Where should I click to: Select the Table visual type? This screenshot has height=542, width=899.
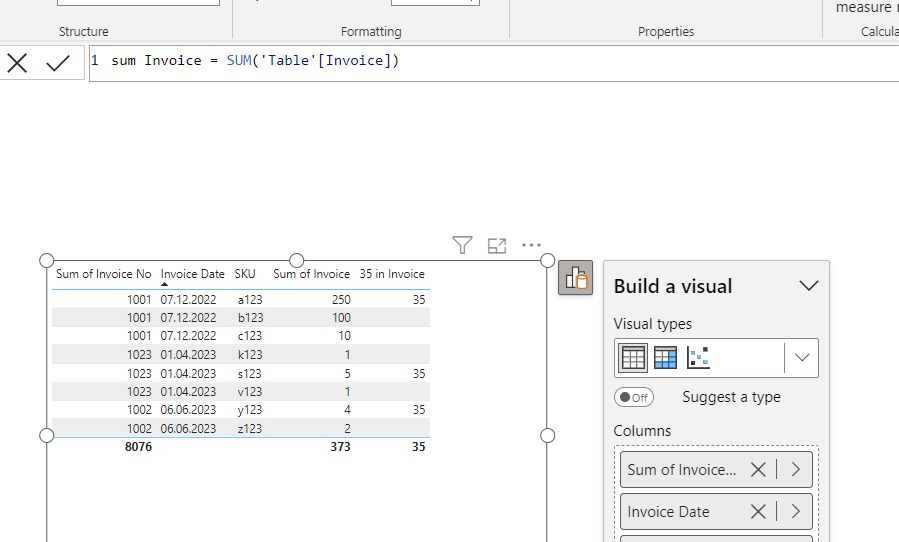point(633,358)
